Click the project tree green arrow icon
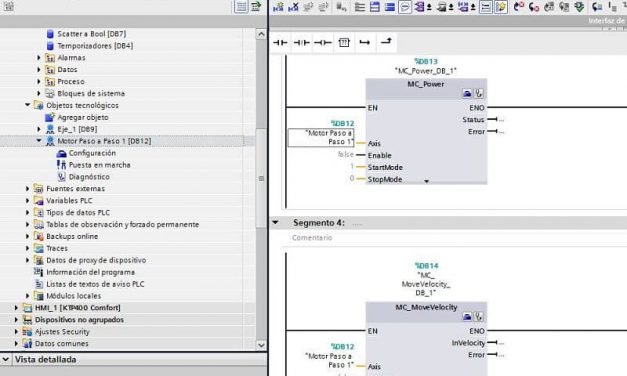Screen dimensions: 627x376 [256, 6]
